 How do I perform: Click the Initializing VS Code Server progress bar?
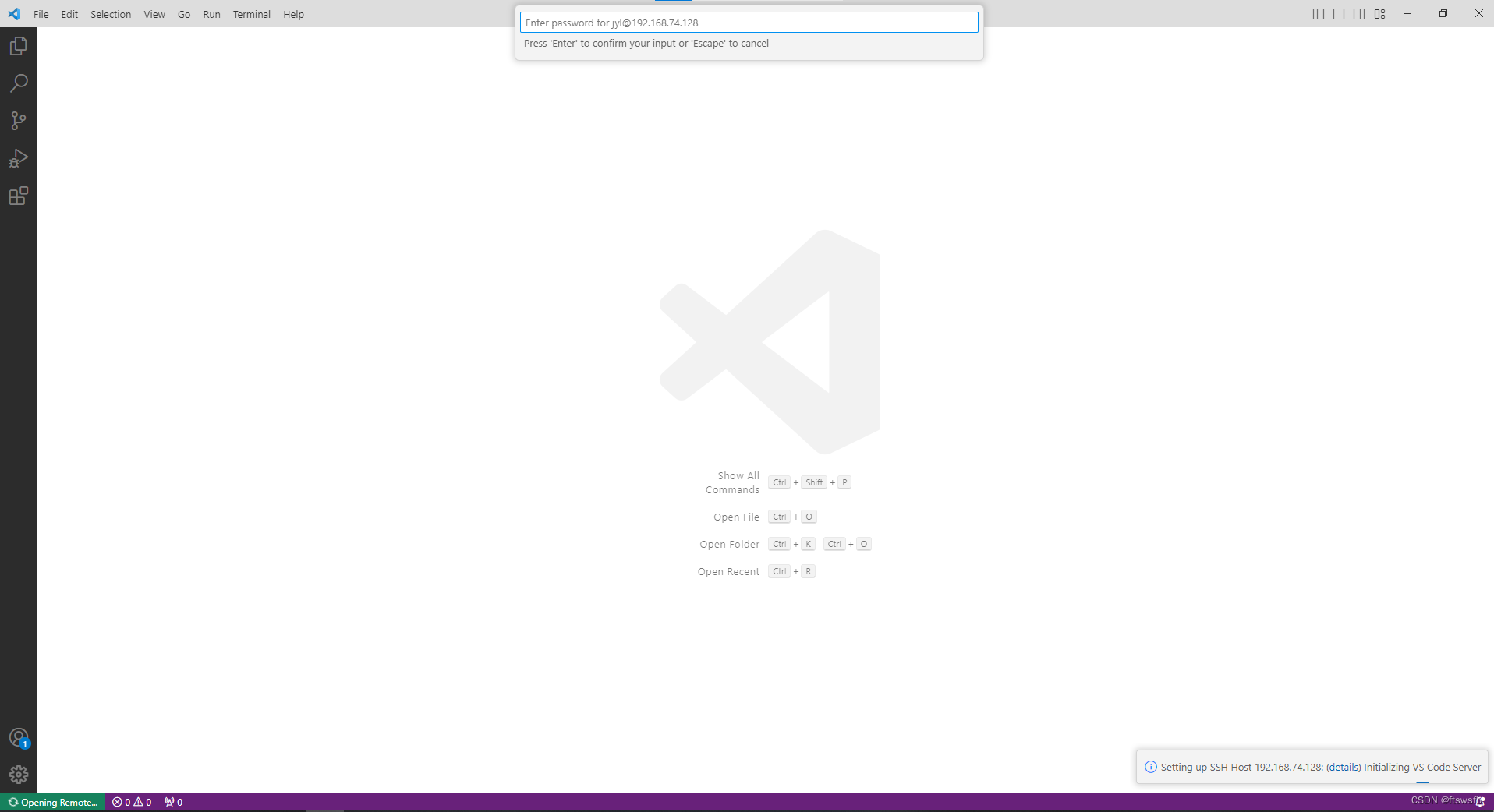pyautogui.click(x=1422, y=782)
